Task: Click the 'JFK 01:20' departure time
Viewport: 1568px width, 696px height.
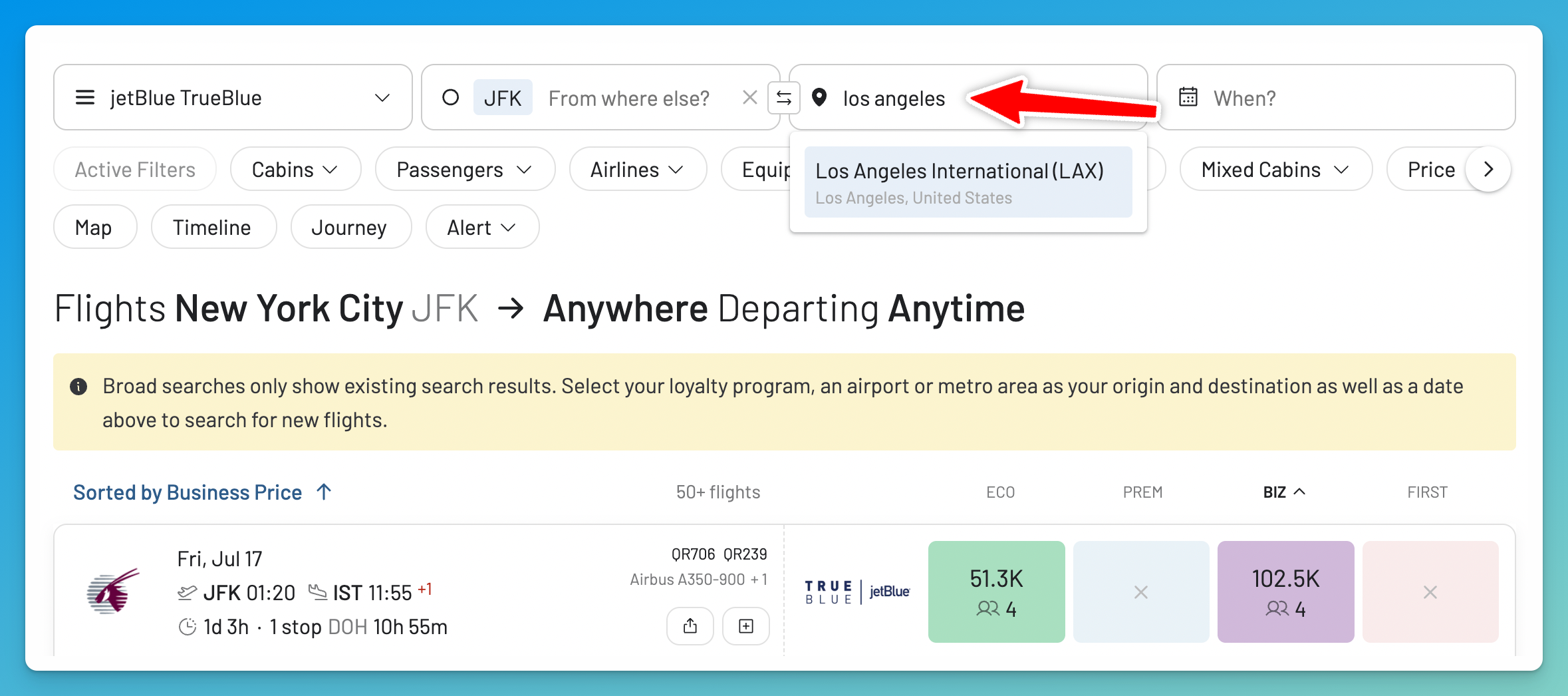Action: pos(249,593)
